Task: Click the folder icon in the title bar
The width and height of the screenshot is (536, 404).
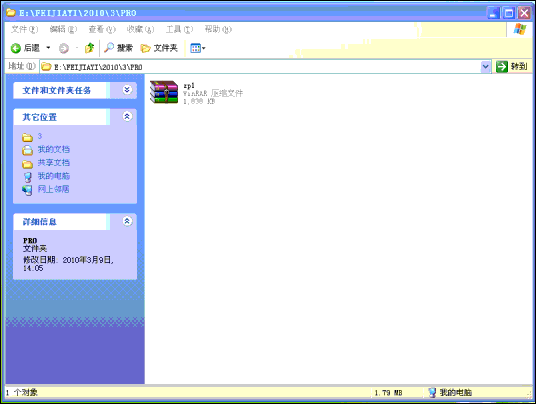Action: coord(11,13)
